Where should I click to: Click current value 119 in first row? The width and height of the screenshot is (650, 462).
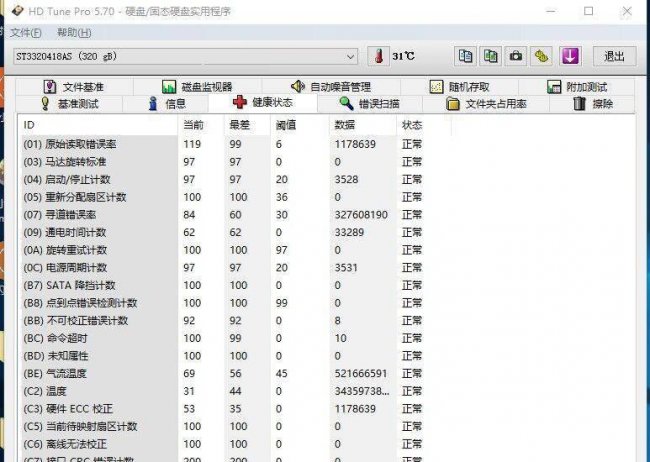[x=192, y=144]
